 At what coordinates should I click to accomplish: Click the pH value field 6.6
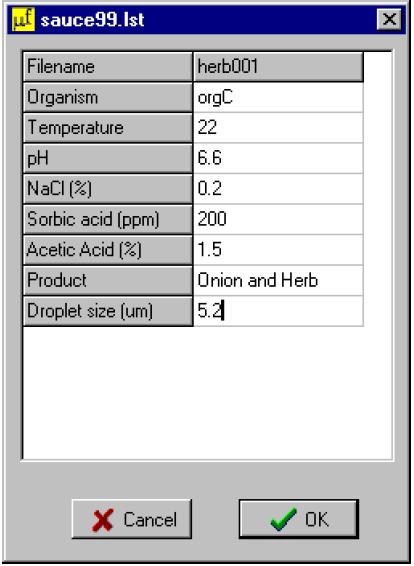(278, 158)
